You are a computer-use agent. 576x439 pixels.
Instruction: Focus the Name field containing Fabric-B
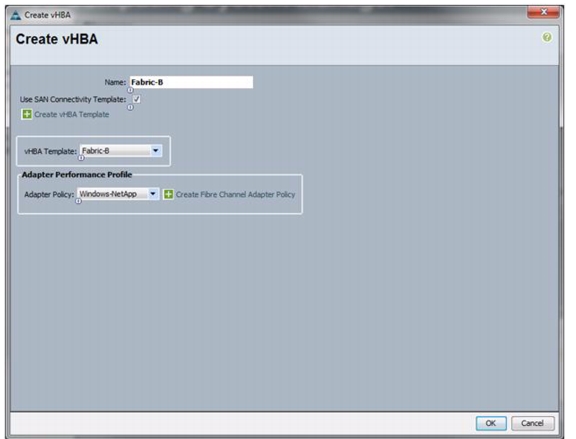(191, 82)
